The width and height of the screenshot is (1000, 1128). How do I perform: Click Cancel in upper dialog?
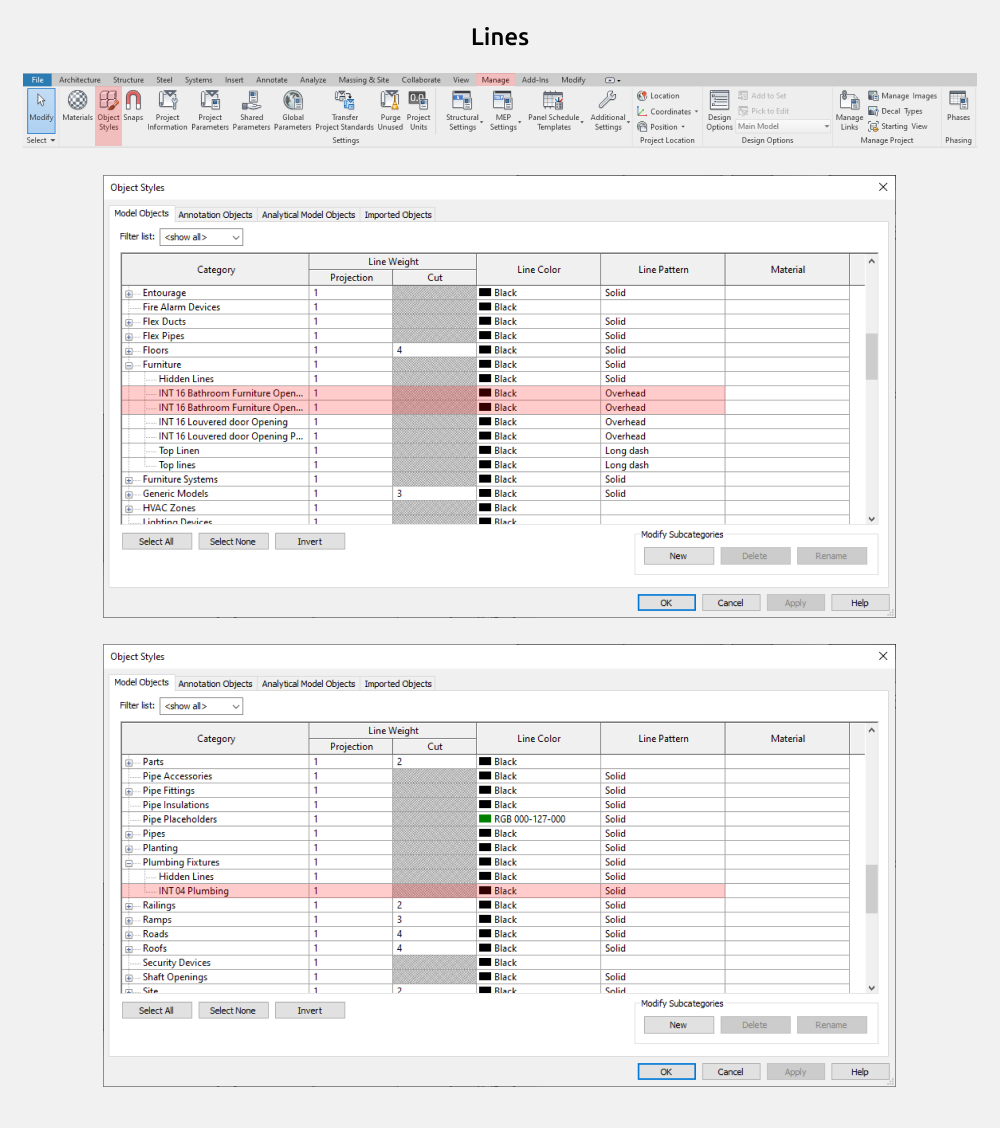[x=731, y=603]
